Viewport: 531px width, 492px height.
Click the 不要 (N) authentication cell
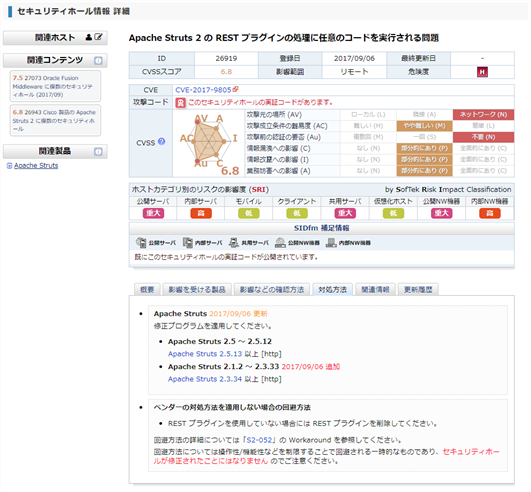tap(483, 137)
